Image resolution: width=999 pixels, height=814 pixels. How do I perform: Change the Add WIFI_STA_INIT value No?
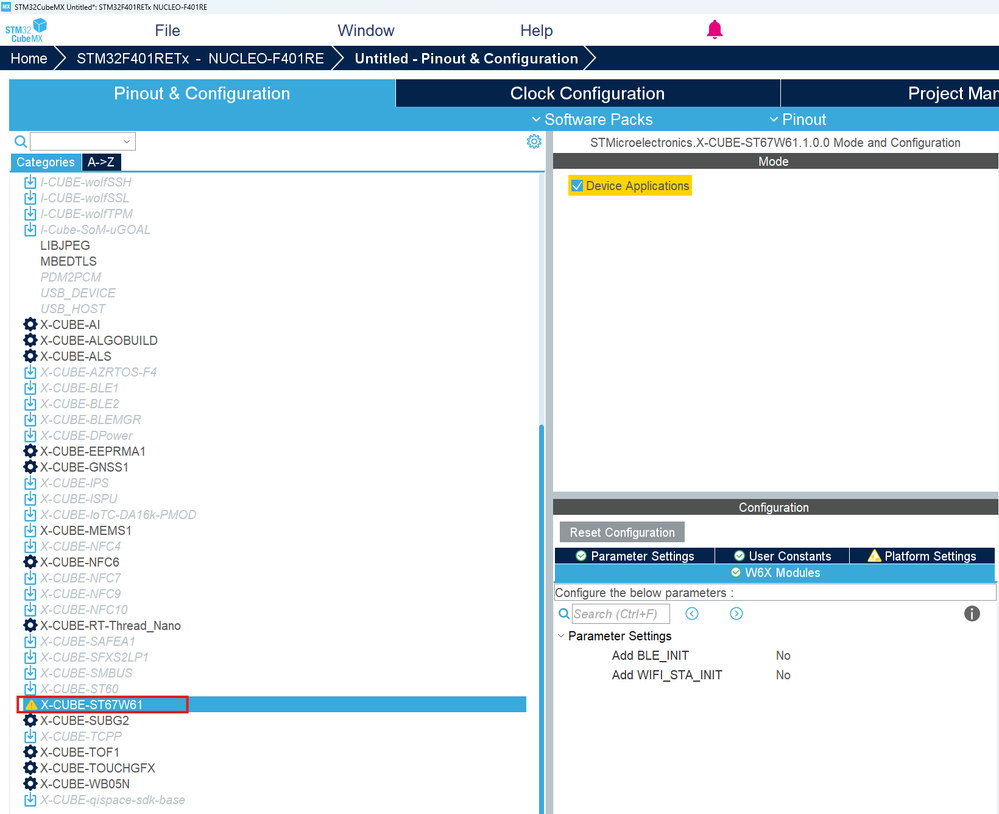click(x=783, y=675)
